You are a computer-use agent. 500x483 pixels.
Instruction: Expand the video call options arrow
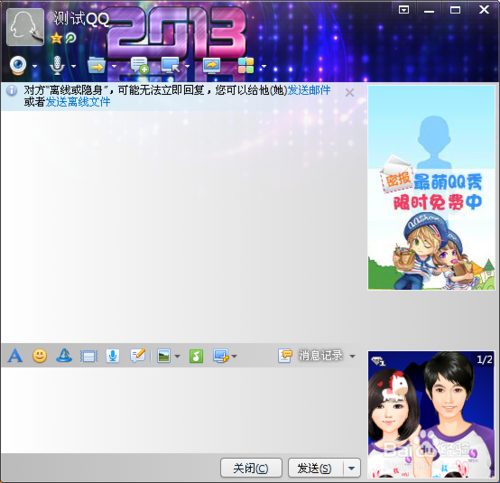(35, 66)
